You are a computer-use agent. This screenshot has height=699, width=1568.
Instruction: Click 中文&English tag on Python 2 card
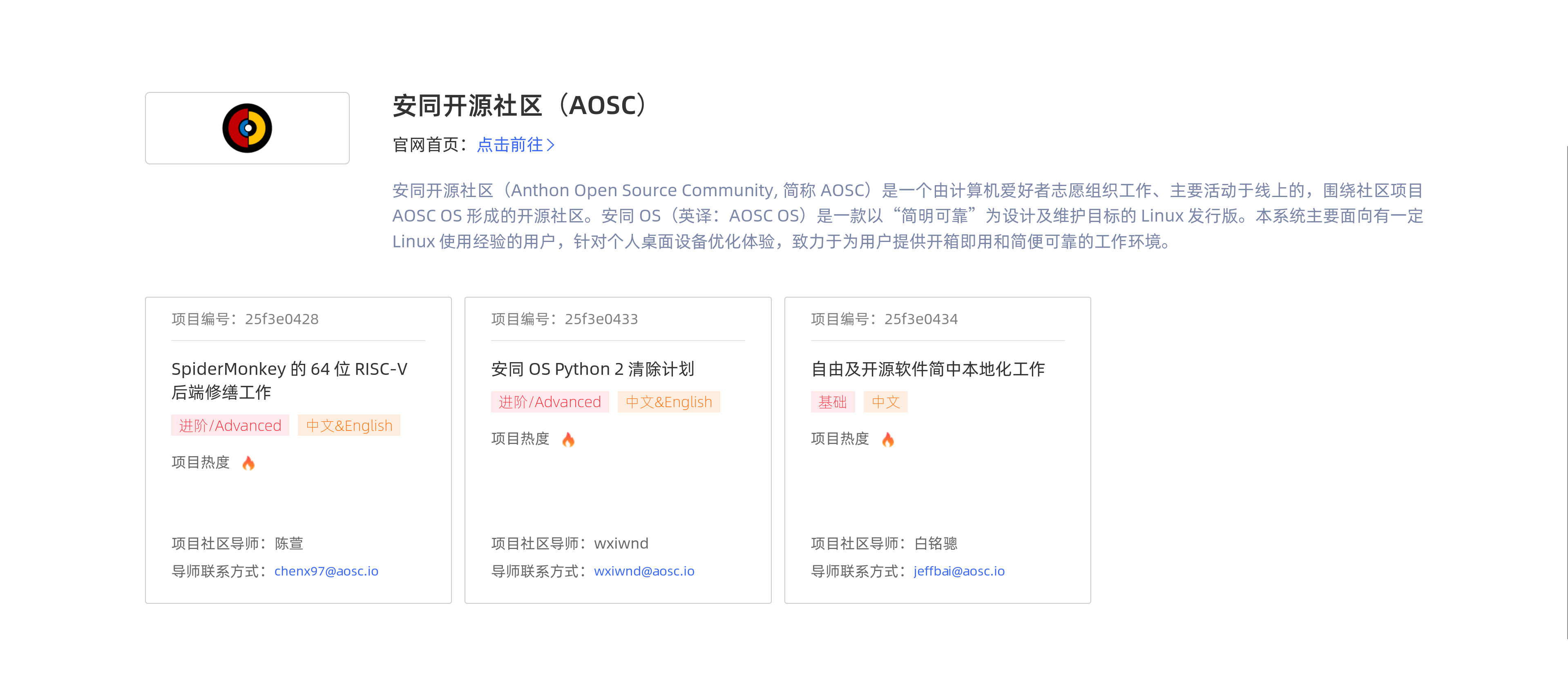coord(668,402)
